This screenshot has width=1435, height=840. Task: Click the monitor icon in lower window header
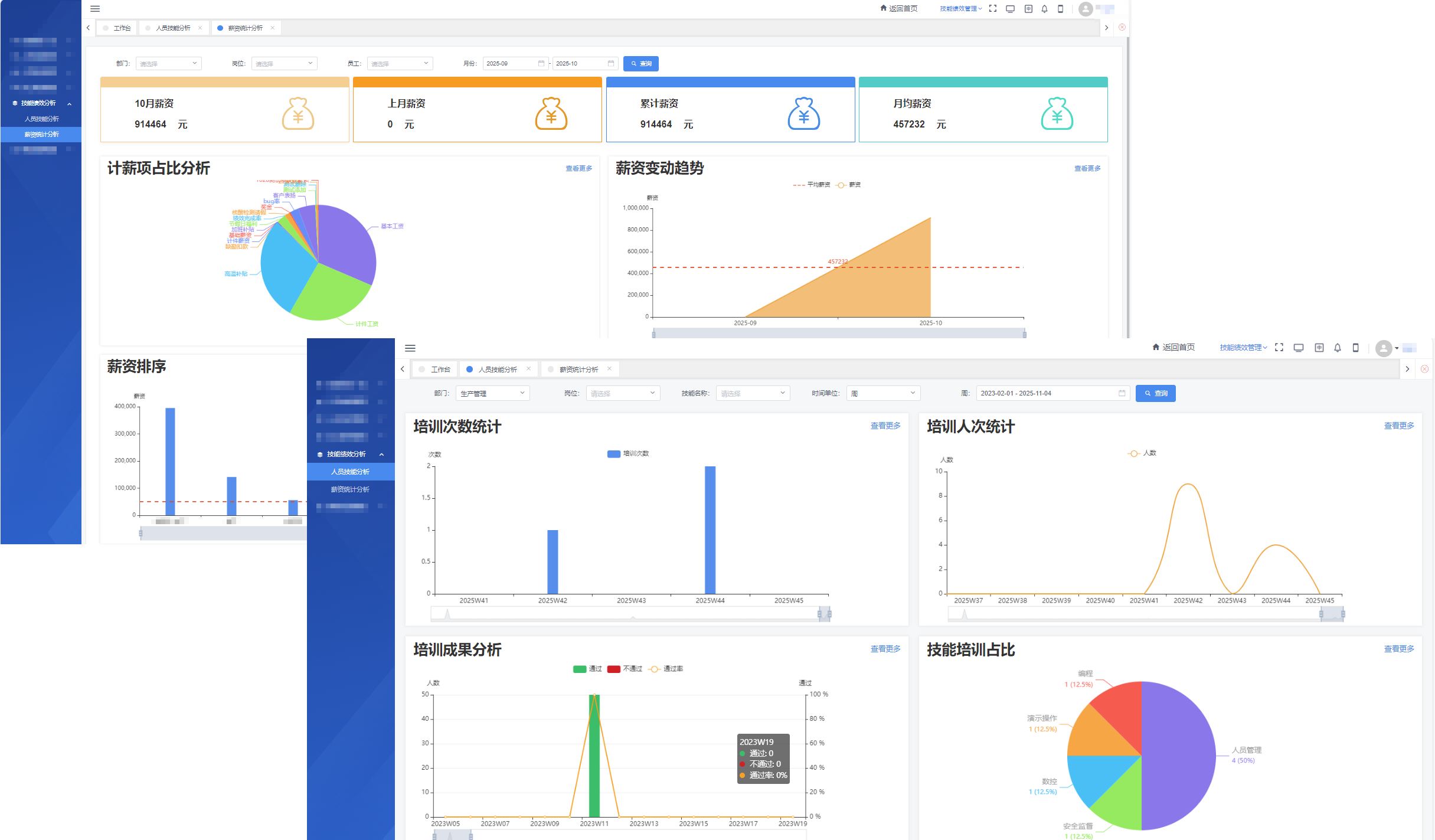[x=1299, y=348]
